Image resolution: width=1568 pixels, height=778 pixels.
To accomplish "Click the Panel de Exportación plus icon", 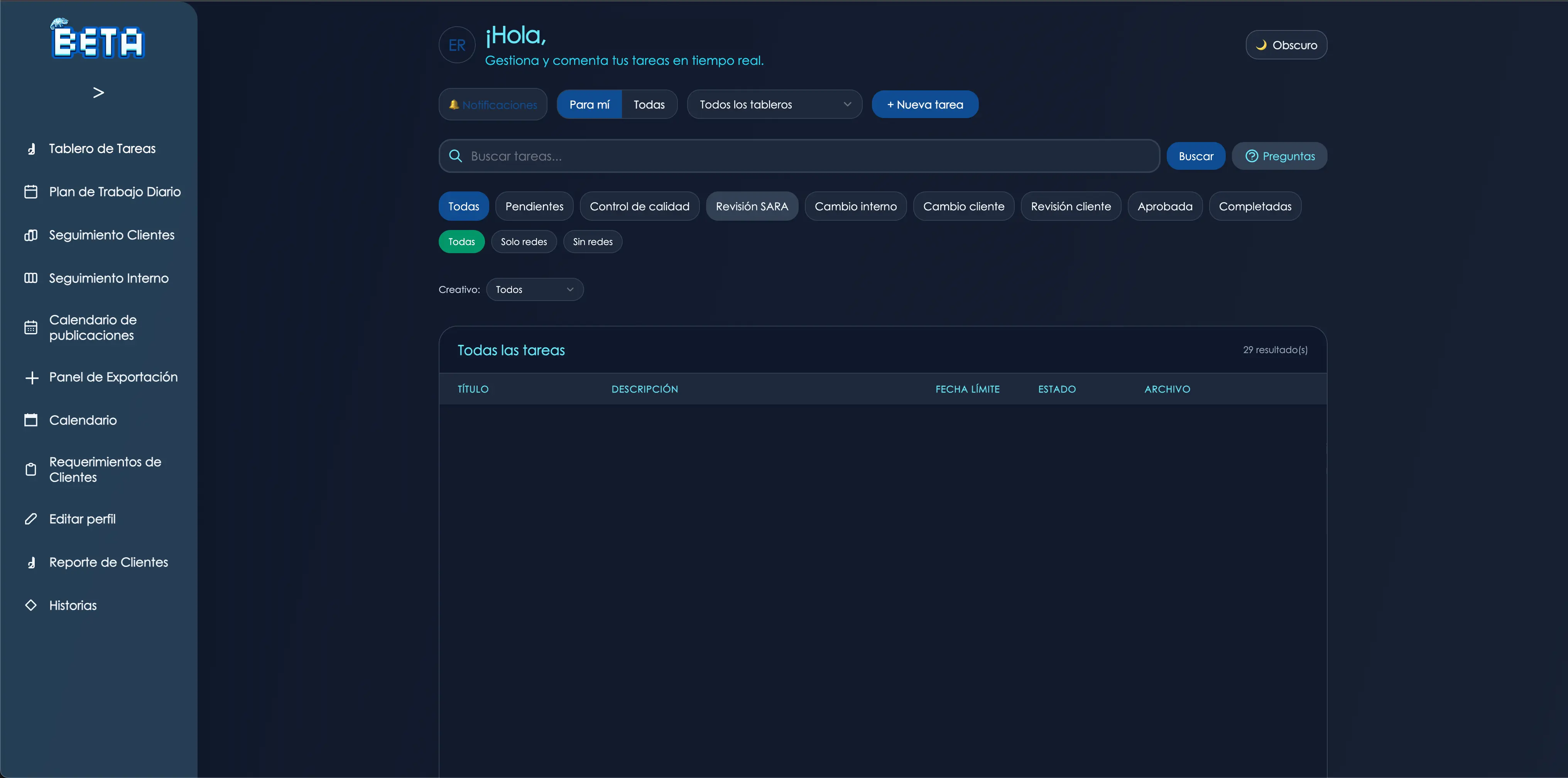I will (32, 377).
